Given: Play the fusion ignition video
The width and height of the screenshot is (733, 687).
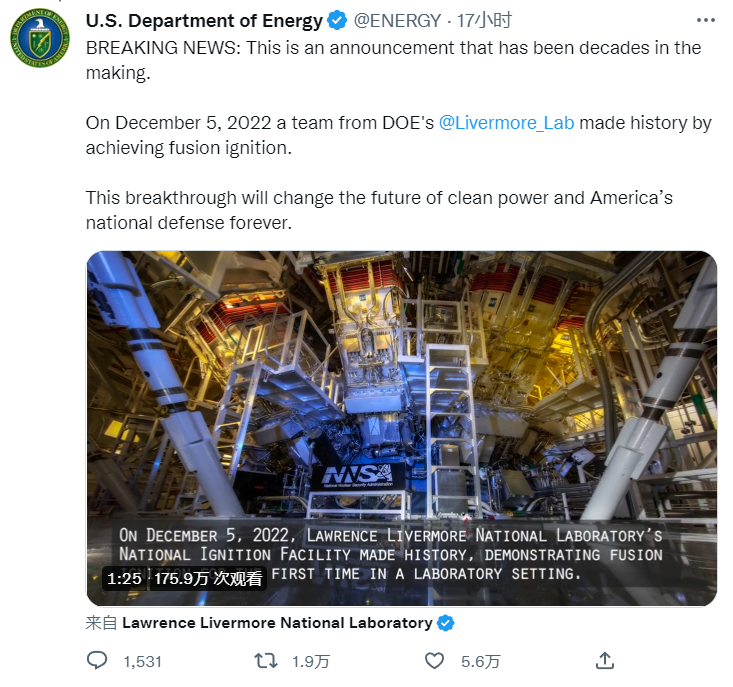Looking at the screenshot, I should click(401, 400).
